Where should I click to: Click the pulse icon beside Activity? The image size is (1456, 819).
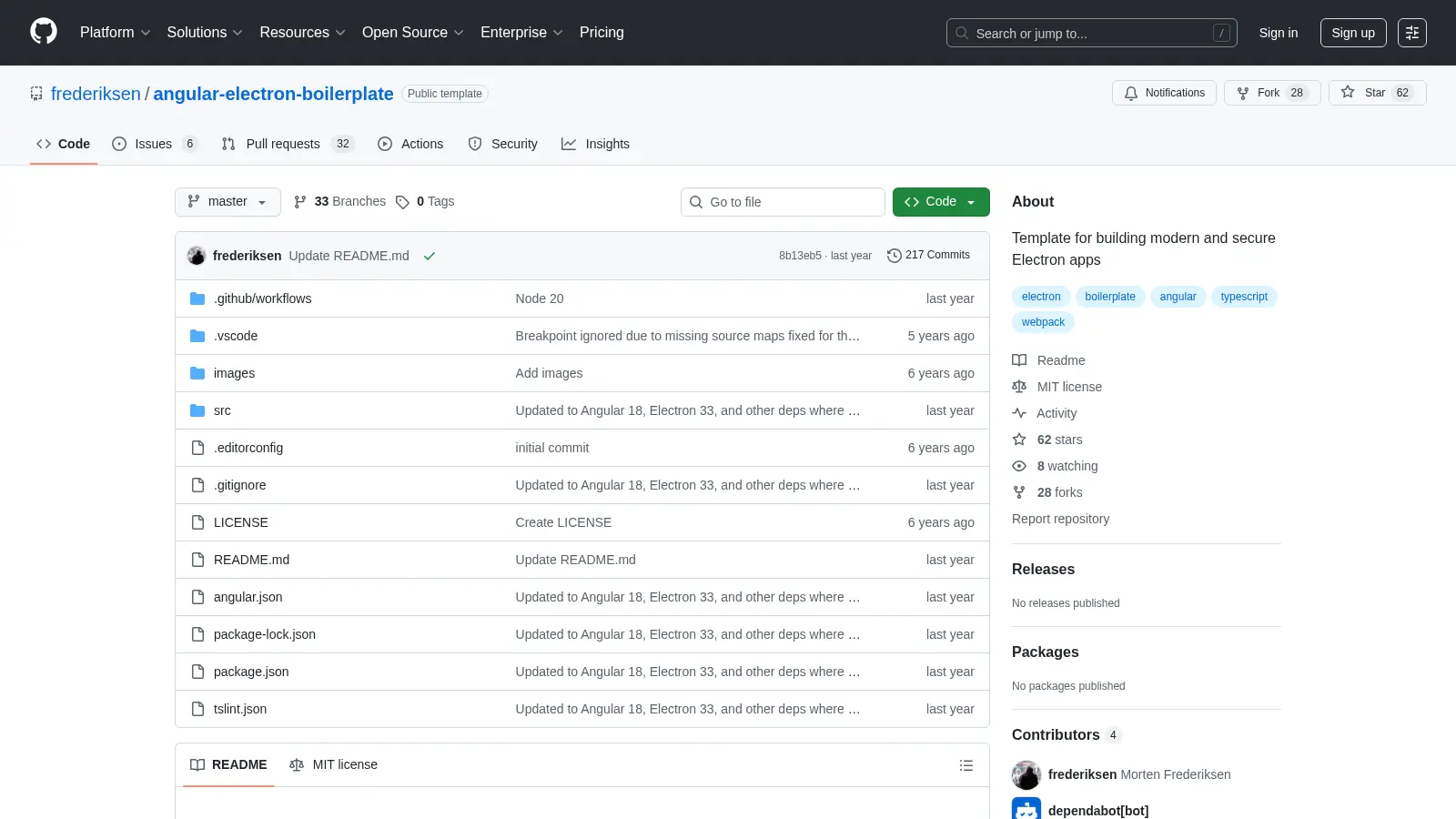(1019, 413)
